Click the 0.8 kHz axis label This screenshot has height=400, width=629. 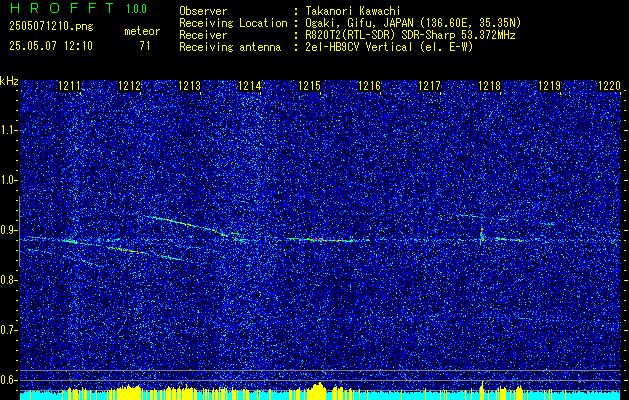(x=7, y=280)
